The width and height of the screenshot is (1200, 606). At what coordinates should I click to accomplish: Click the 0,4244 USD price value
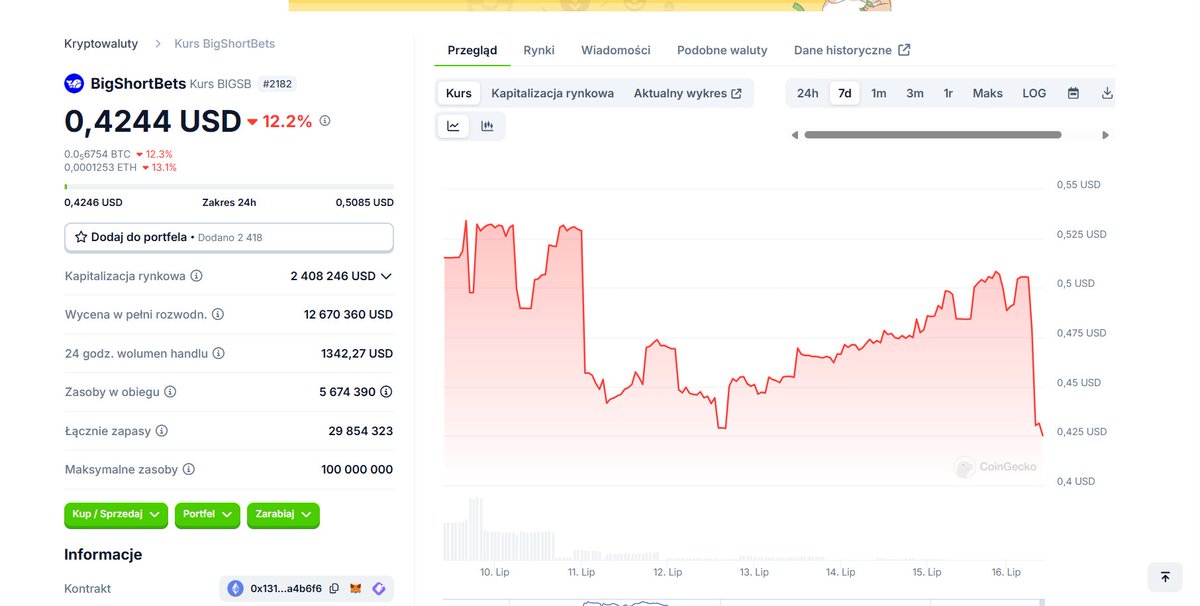(x=153, y=121)
